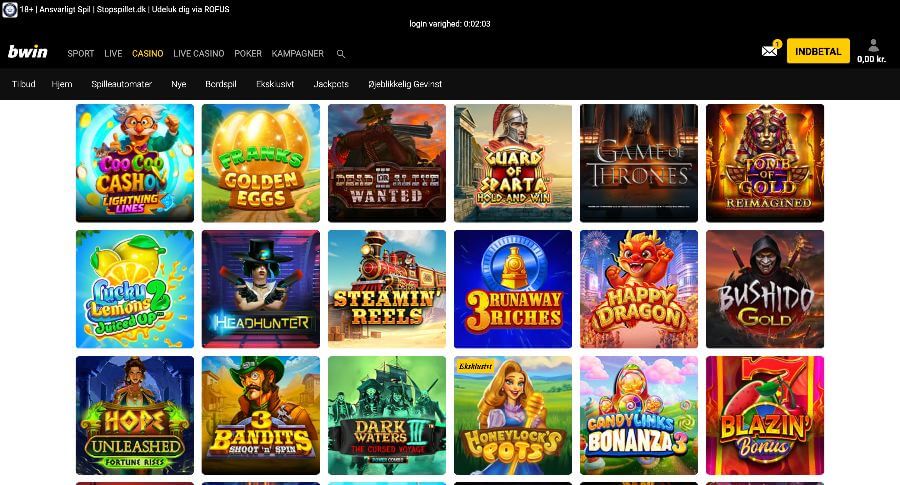Switch to the Jackpots tab
This screenshot has height=485, width=900.
331,84
